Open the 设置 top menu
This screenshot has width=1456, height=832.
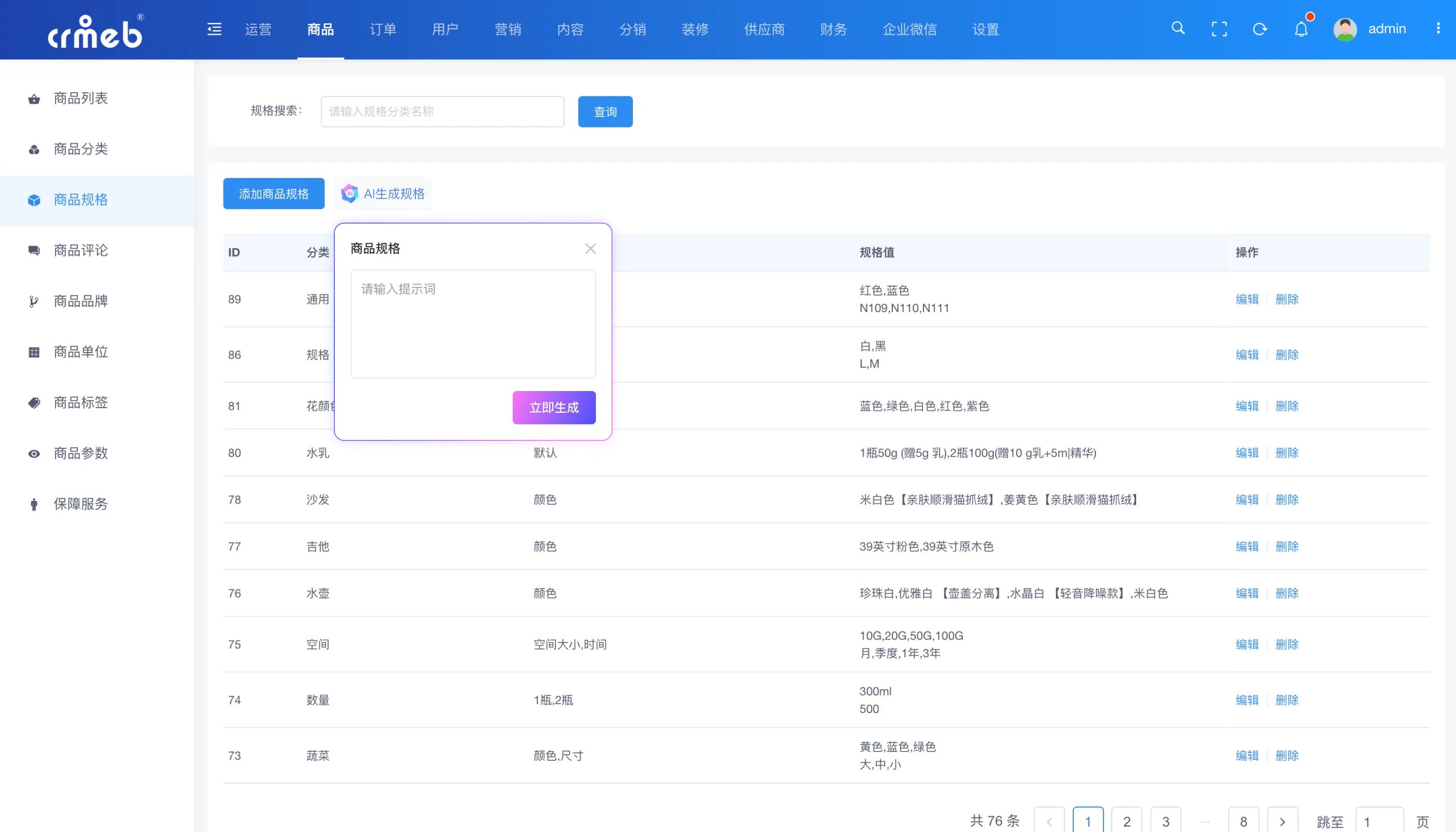pos(986,29)
